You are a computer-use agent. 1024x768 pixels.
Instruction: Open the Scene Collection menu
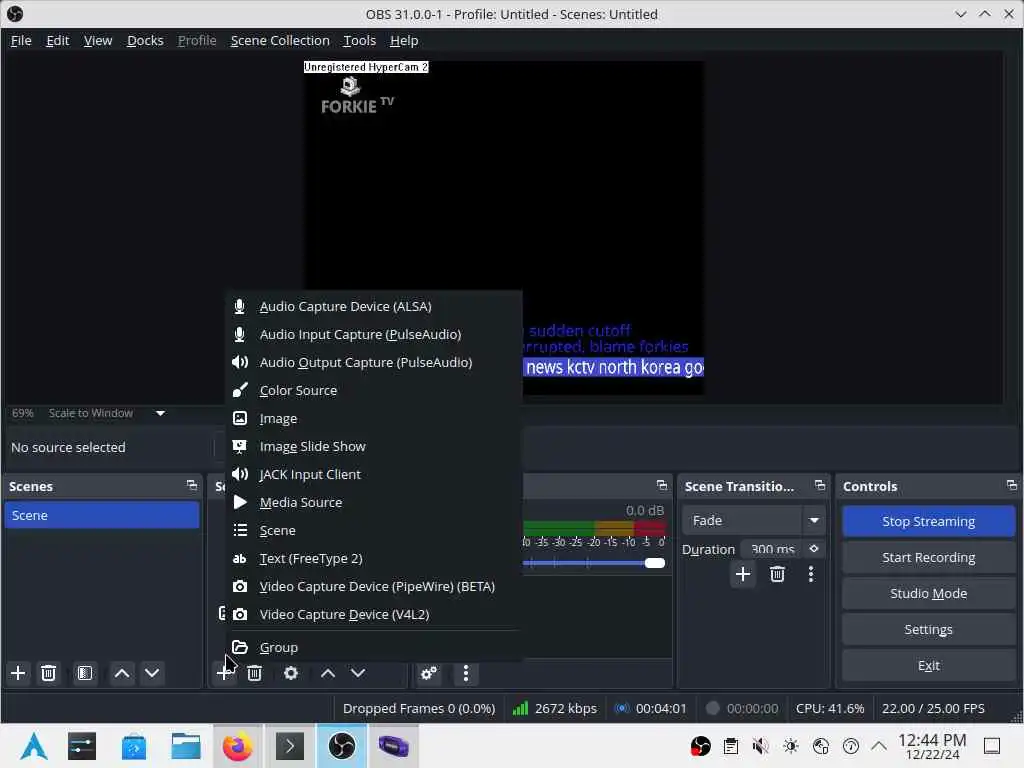[x=280, y=40]
